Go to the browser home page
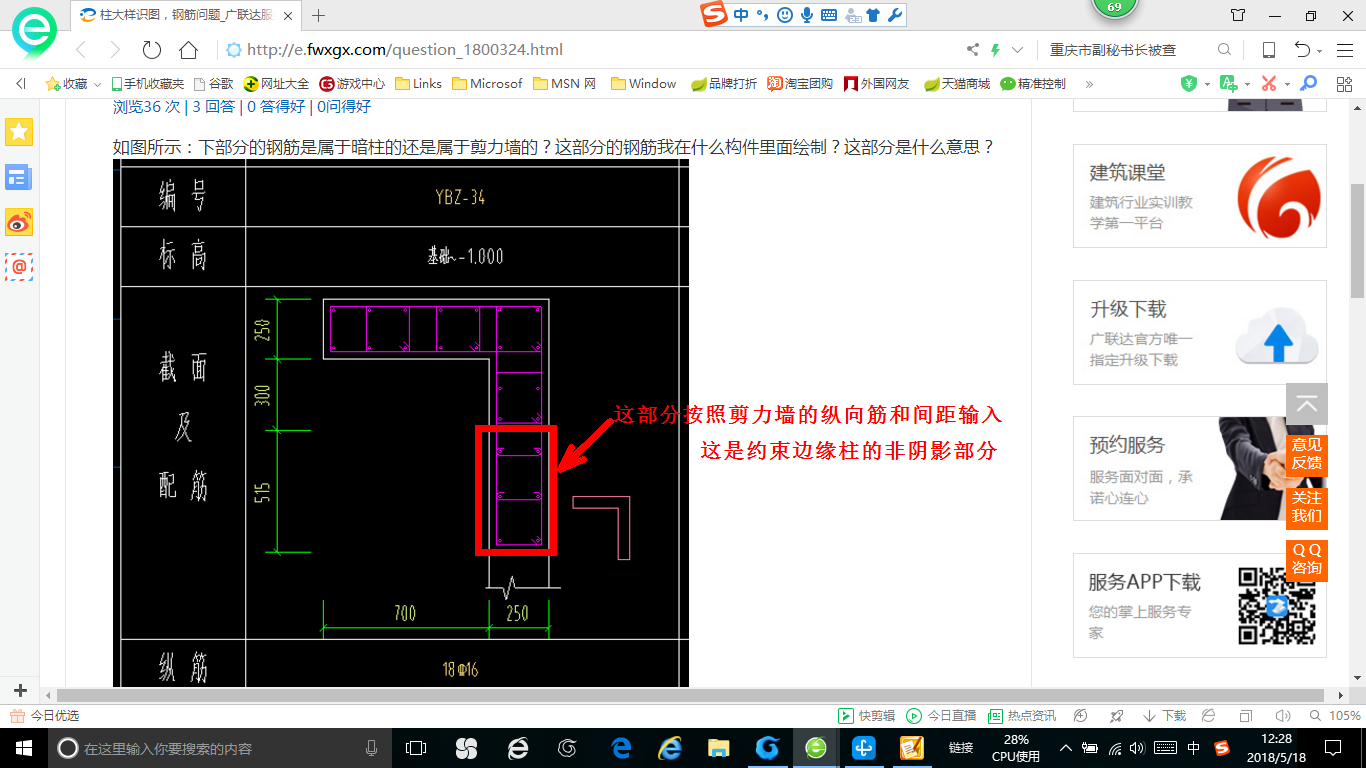Viewport: 1366px width, 768px height. click(188, 50)
